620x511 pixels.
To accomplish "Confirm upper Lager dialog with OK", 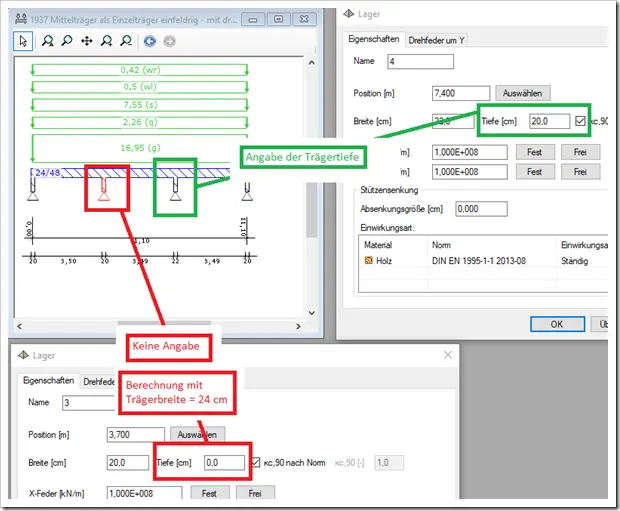I will (557, 324).
